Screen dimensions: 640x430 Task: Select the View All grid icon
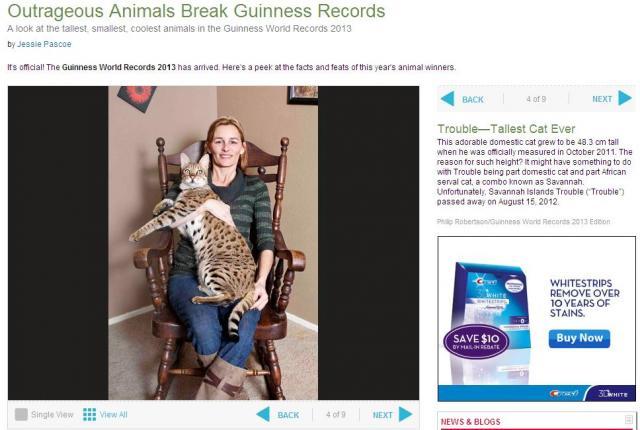coord(89,414)
